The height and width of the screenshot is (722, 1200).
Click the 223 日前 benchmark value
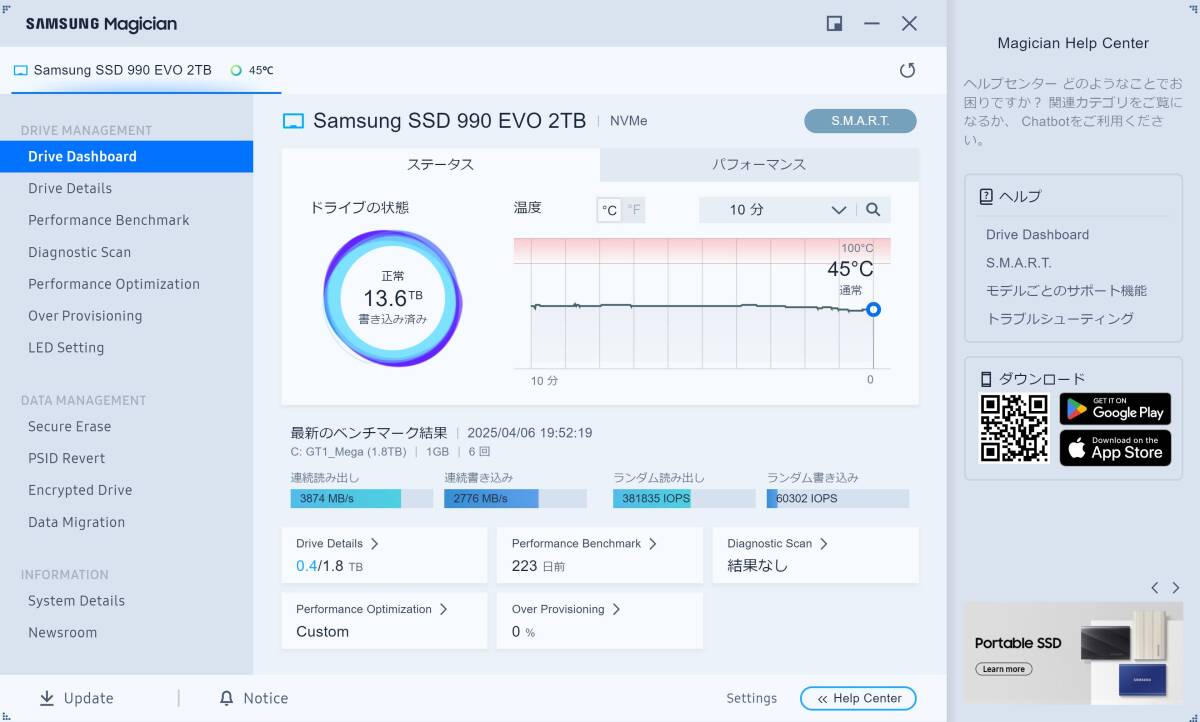[538, 566]
